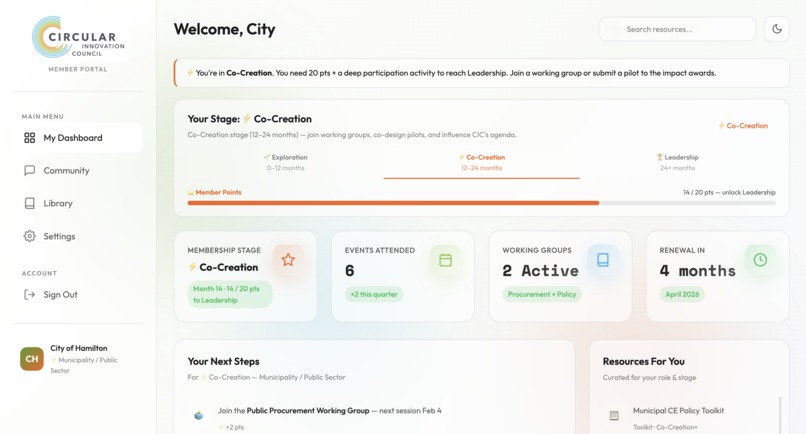The width and height of the screenshot is (806, 434).
Task: Click the Month 14 to Leadership green pill
Action: click(230, 294)
